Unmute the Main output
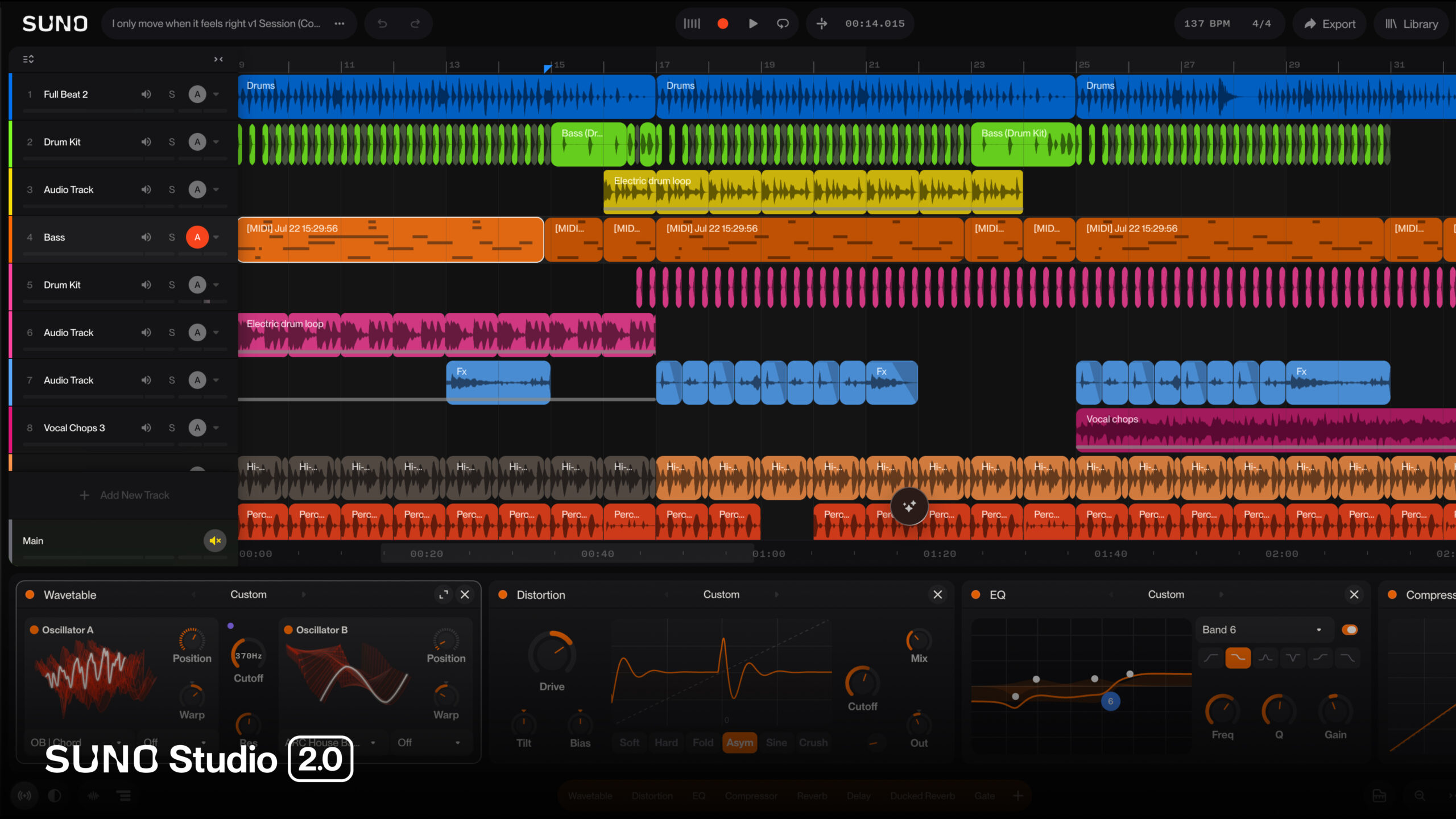This screenshot has width=1456, height=819. (215, 541)
